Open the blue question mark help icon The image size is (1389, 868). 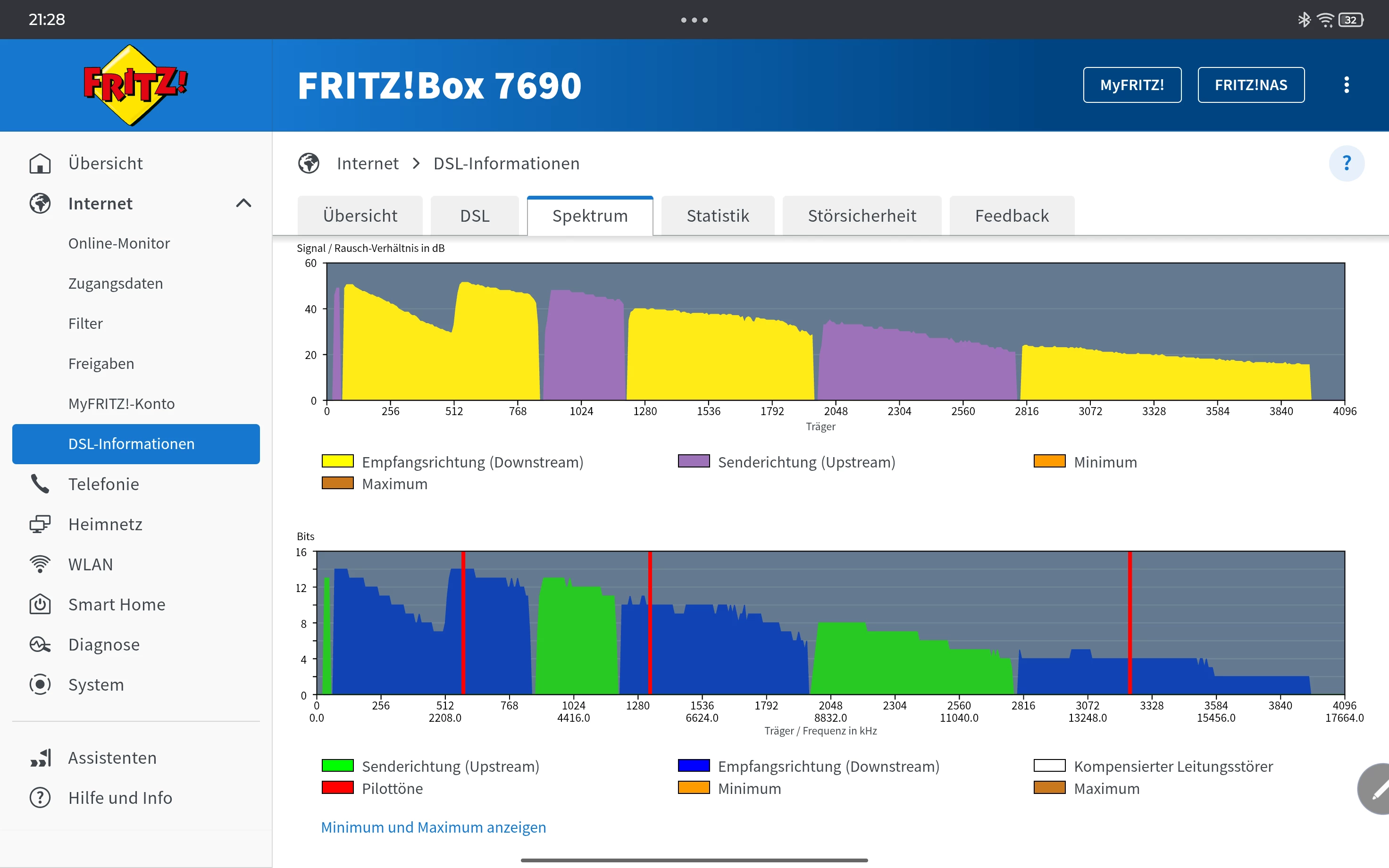point(1346,164)
